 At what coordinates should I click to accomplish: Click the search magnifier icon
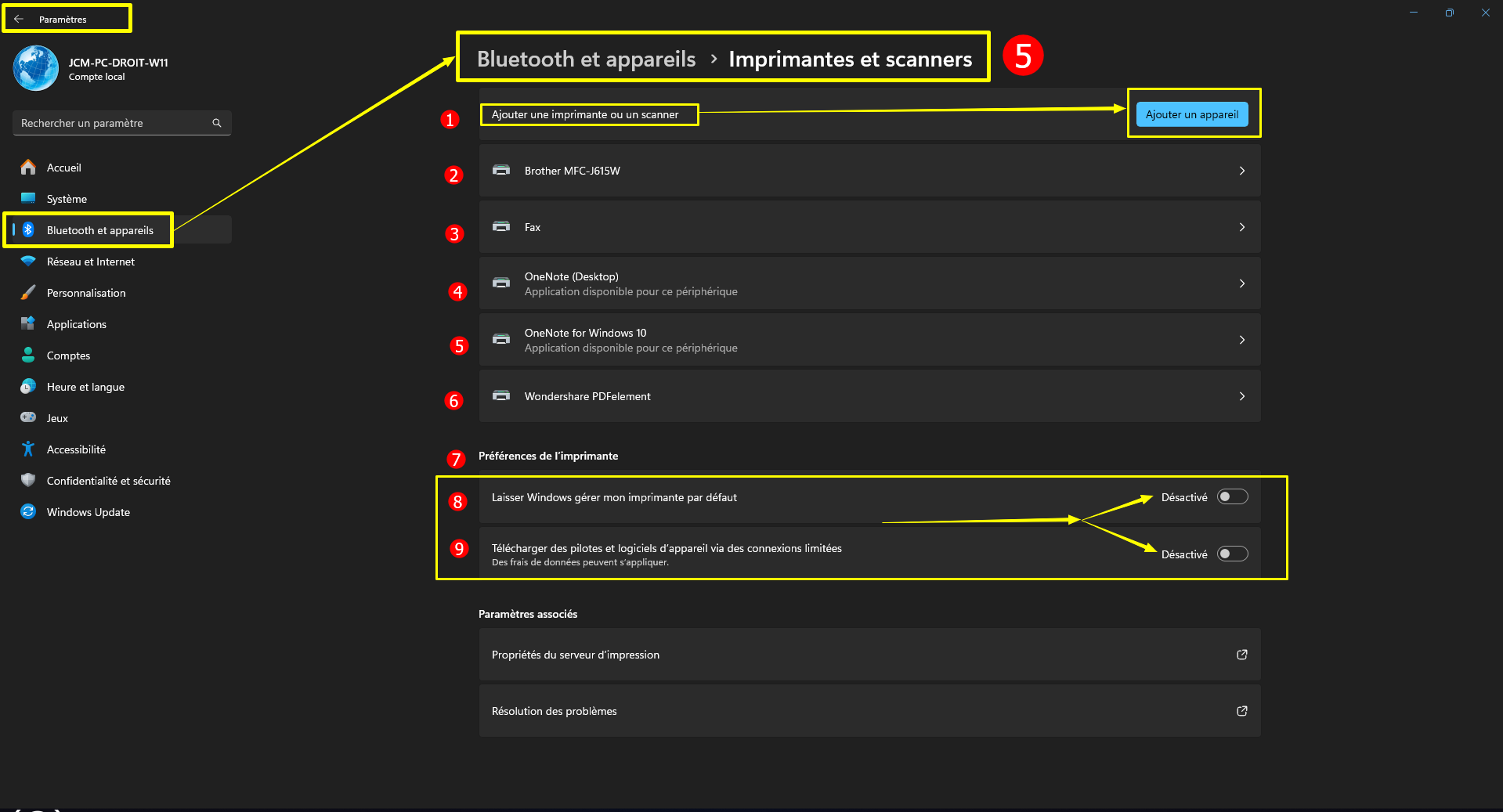tap(217, 123)
